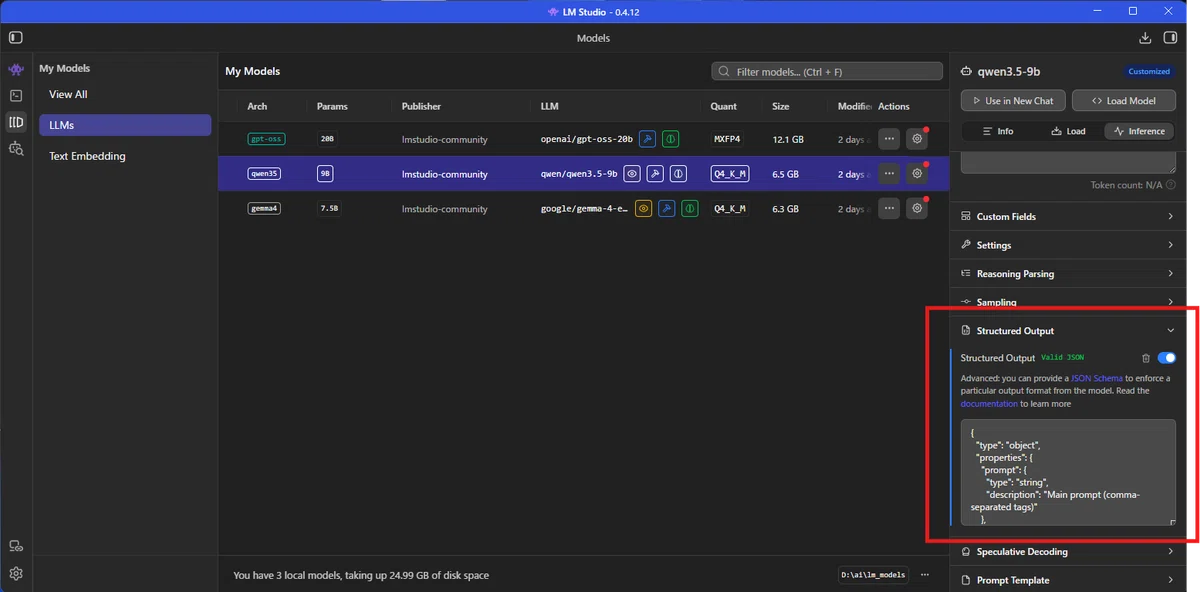Open settings gear for qwen3.5-9b row
The height and width of the screenshot is (592, 1200).
(x=917, y=174)
